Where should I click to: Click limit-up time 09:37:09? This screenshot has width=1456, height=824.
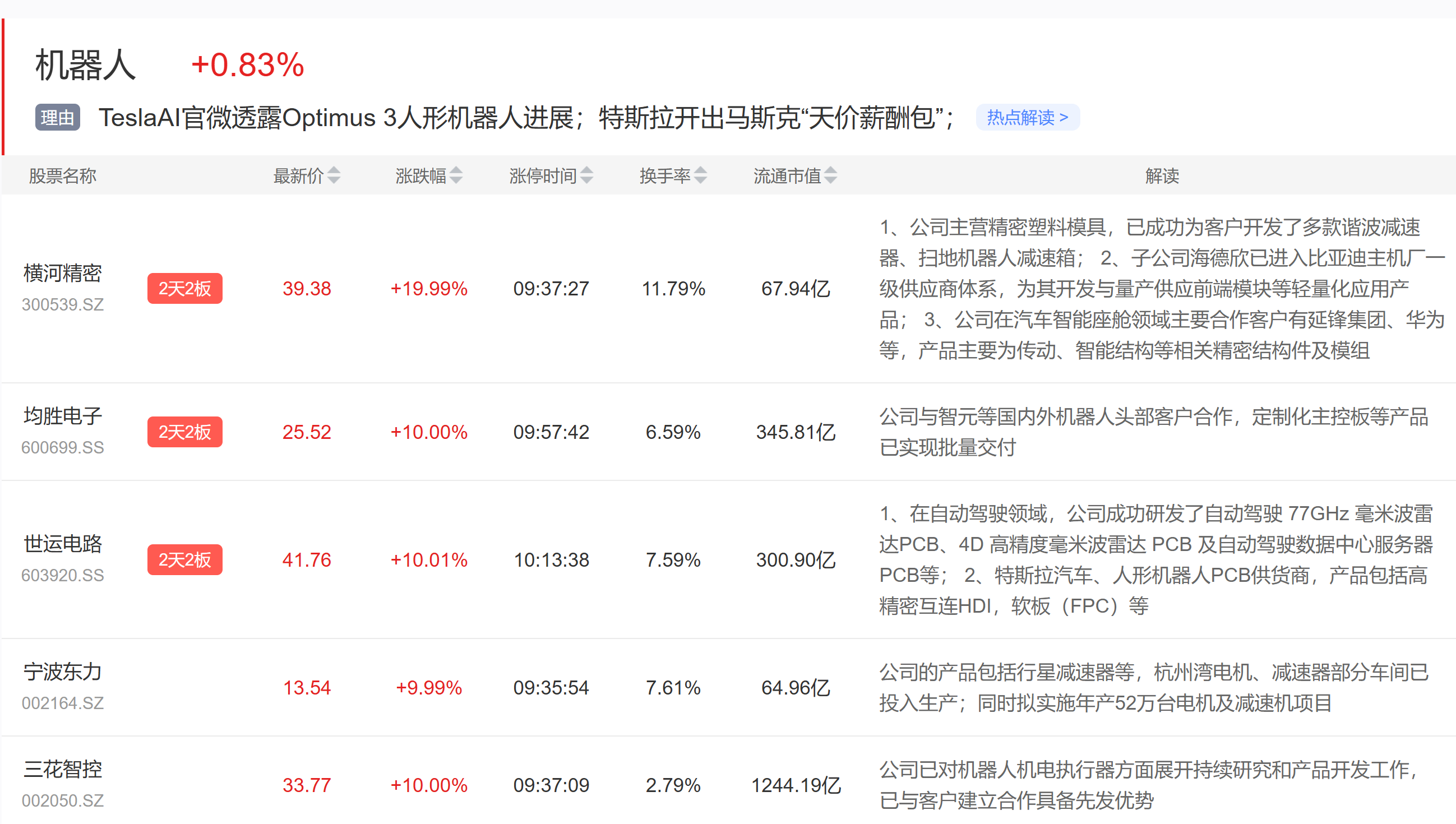[551, 785]
